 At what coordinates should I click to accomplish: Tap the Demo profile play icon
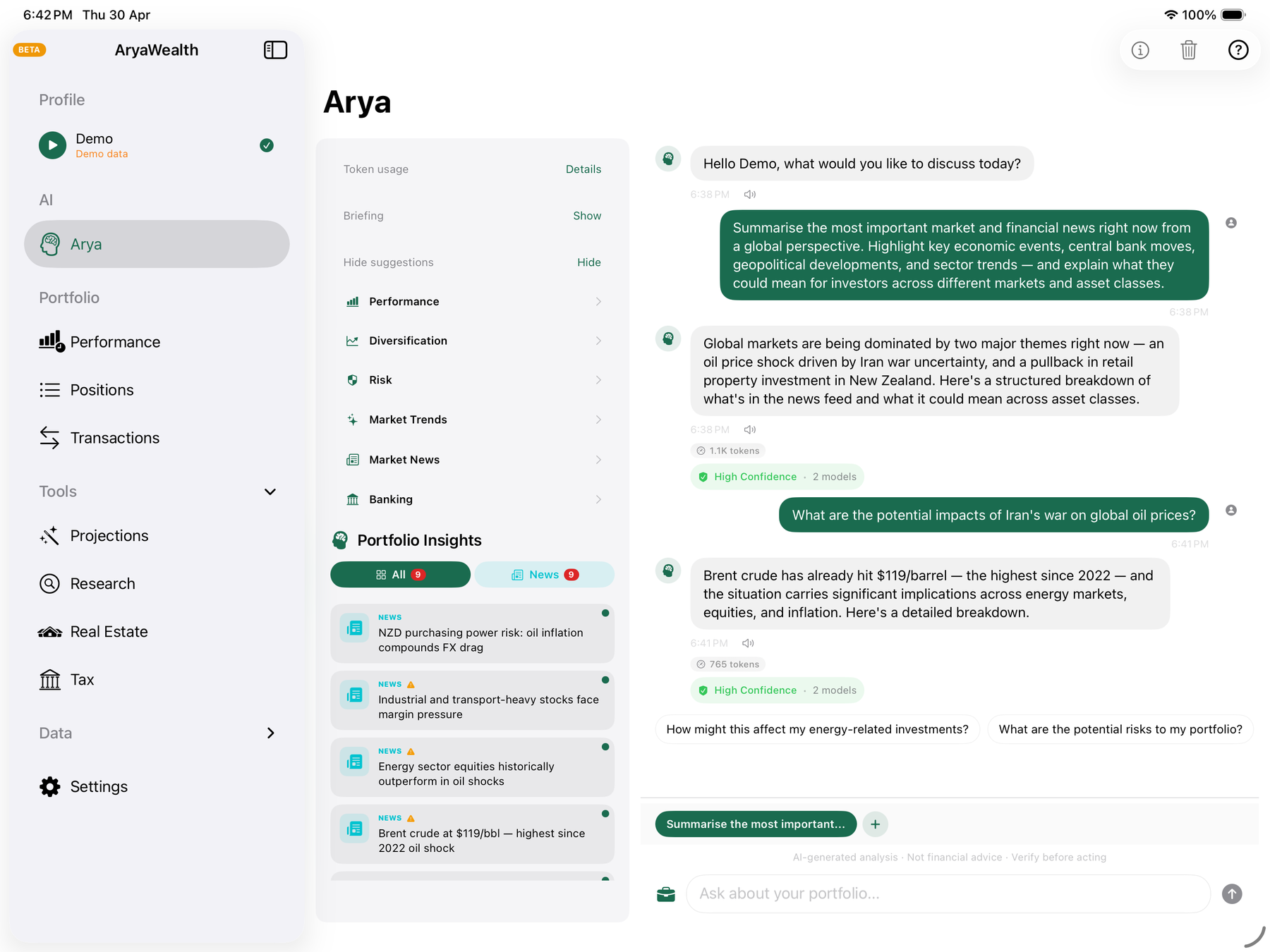pyautogui.click(x=52, y=145)
